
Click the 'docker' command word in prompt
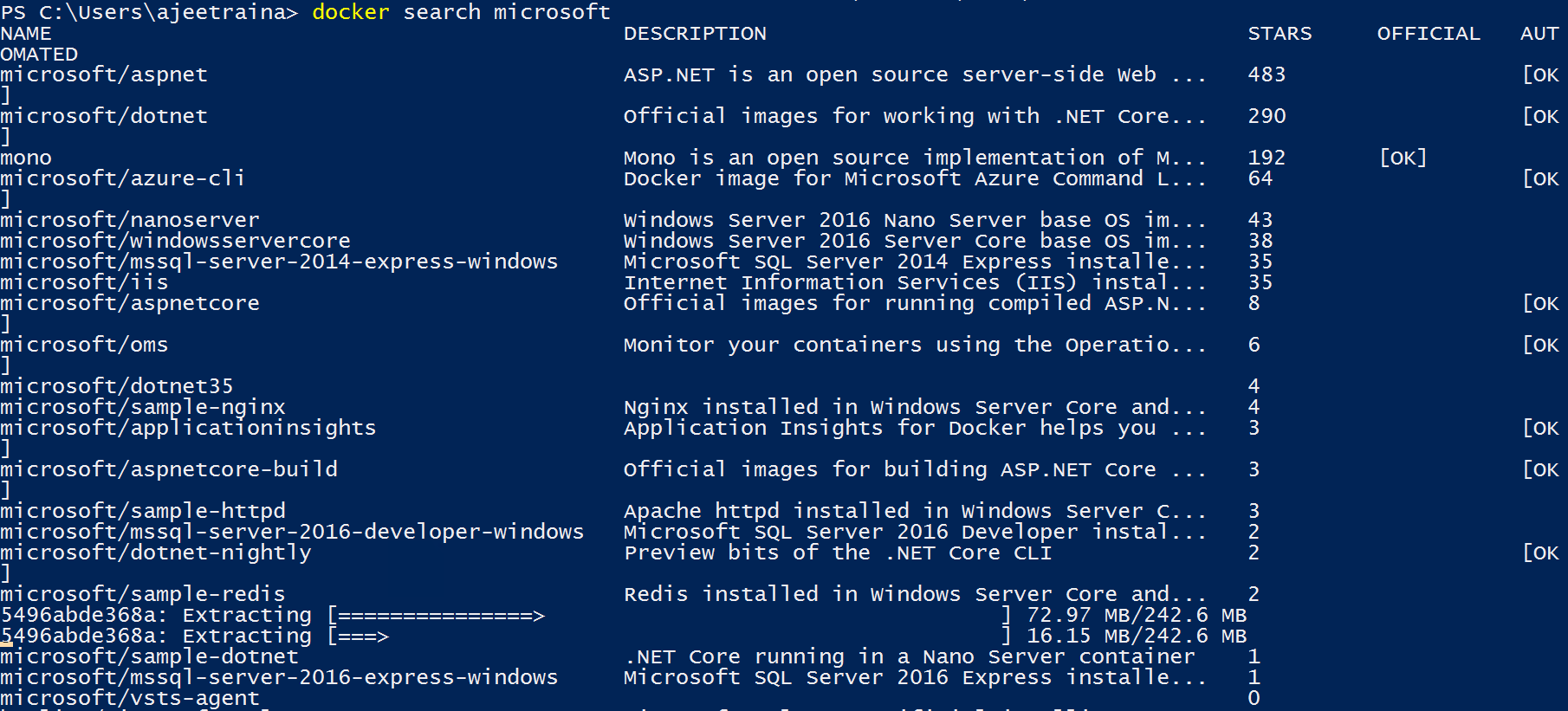[350, 12]
